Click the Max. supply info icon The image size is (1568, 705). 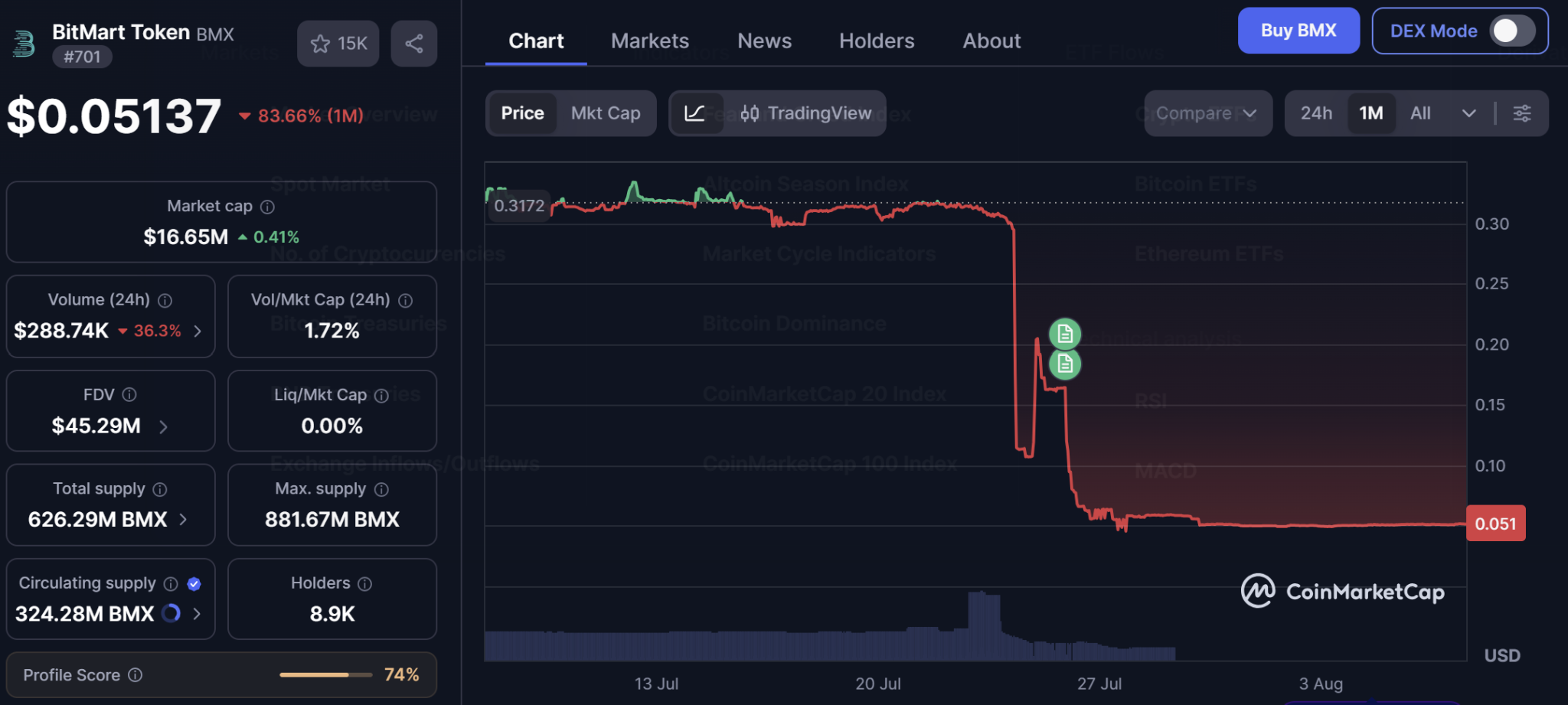pyautogui.click(x=381, y=489)
